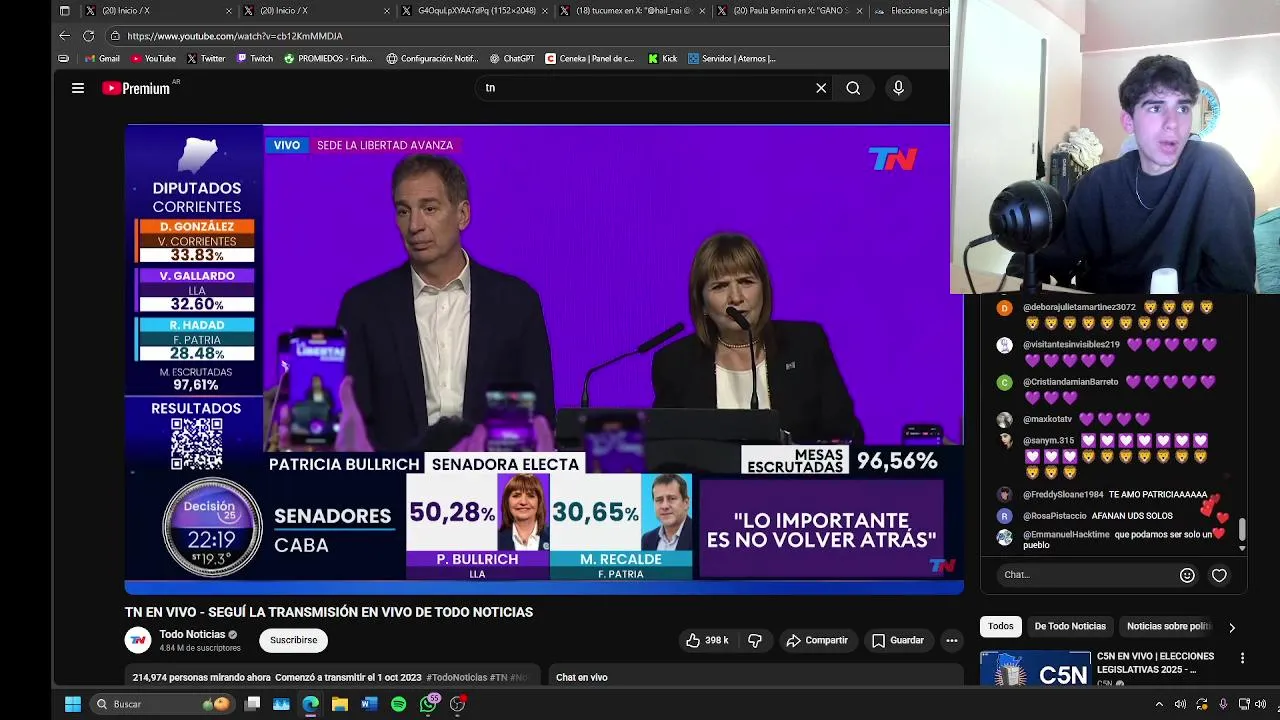Select the 'Todos' filter chip
The height and width of the screenshot is (720, 1280).
[1001, 627]
